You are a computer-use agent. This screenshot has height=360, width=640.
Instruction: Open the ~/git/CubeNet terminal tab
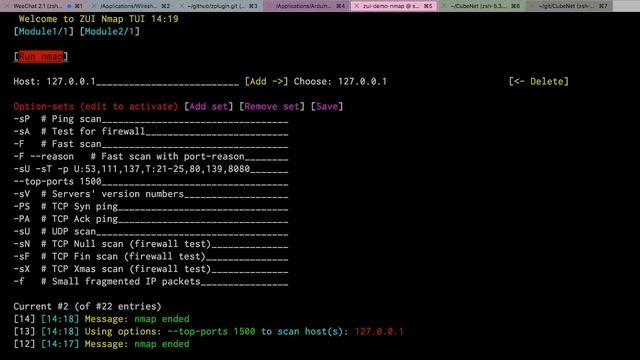click(x=569, y=6)
